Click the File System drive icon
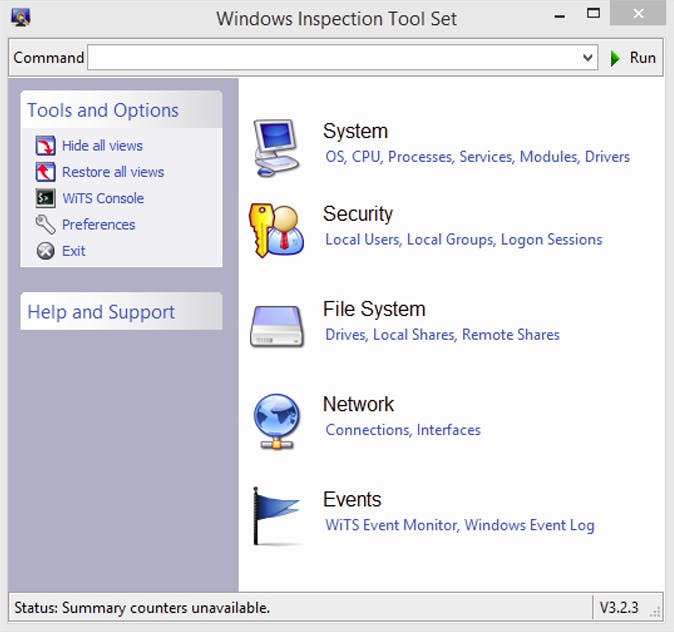Screen dimensions: 674x632 point(277,326)
